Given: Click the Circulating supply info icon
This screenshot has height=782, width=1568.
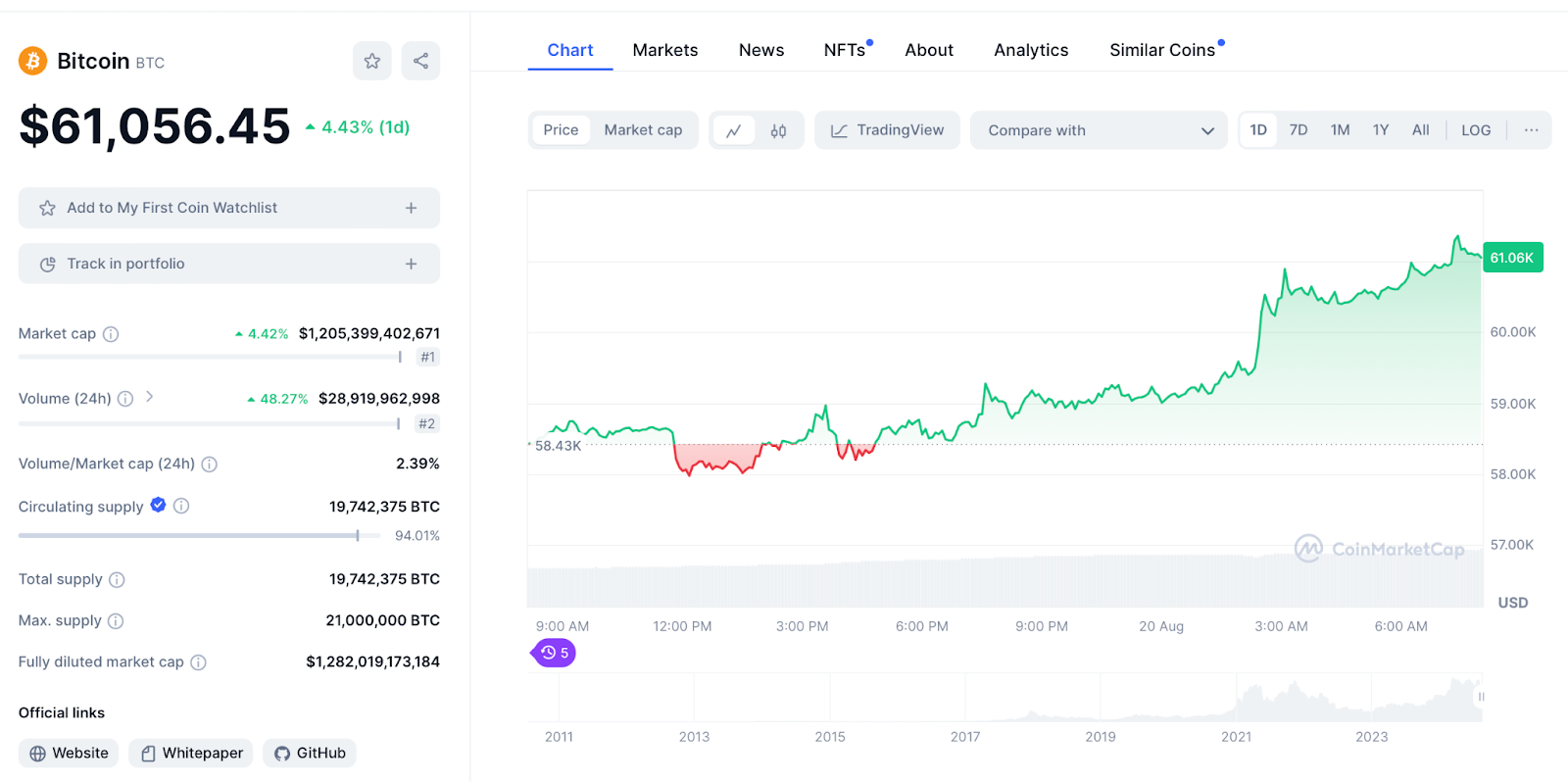Looking at the screenshot, I should point(181,506).
